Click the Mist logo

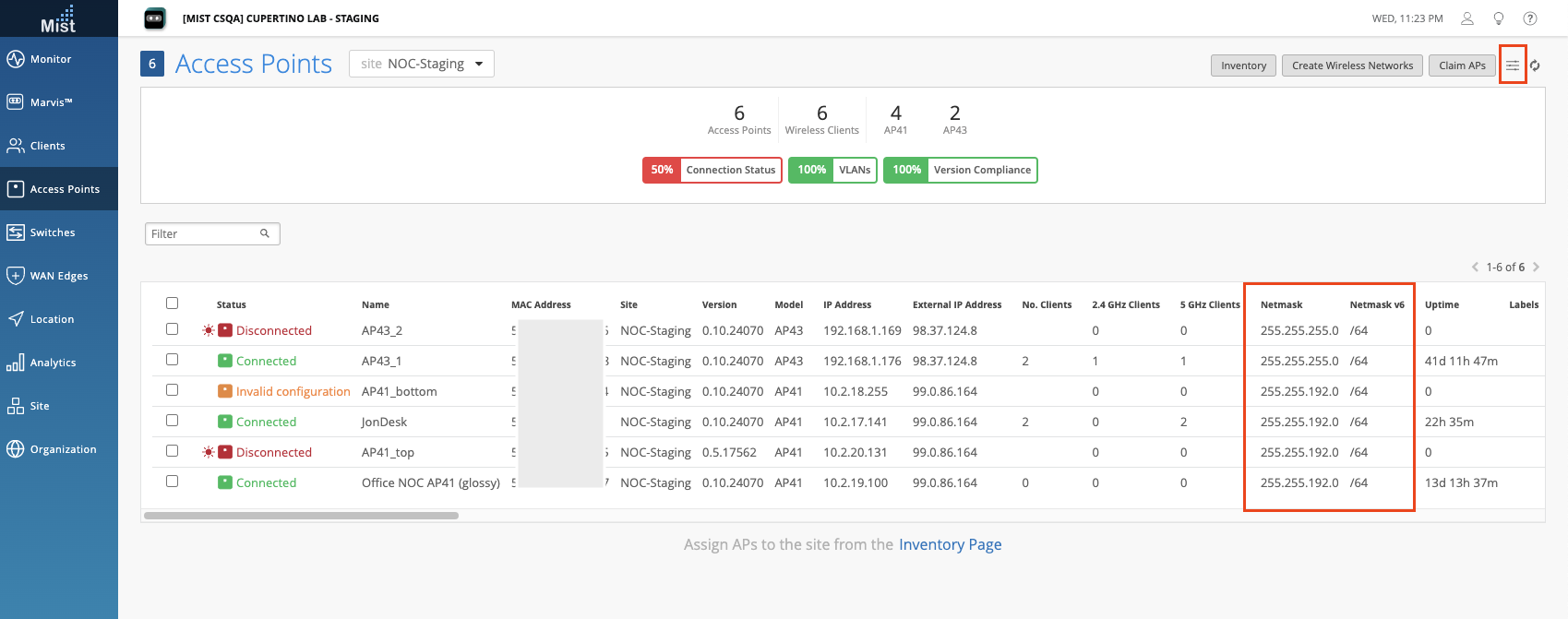click(x=58, y=18)
